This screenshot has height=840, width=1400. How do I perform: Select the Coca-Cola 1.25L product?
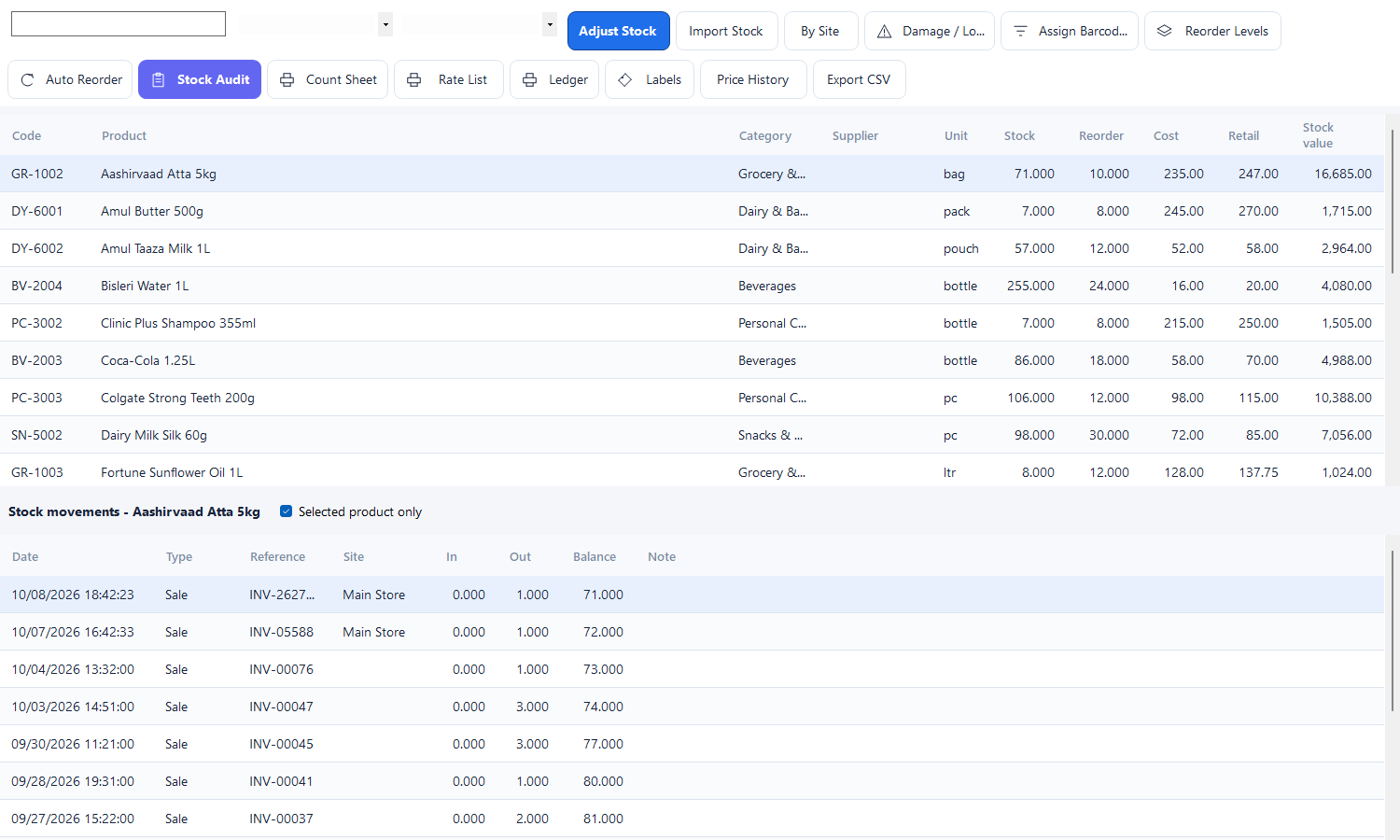(x=692, y=360)
